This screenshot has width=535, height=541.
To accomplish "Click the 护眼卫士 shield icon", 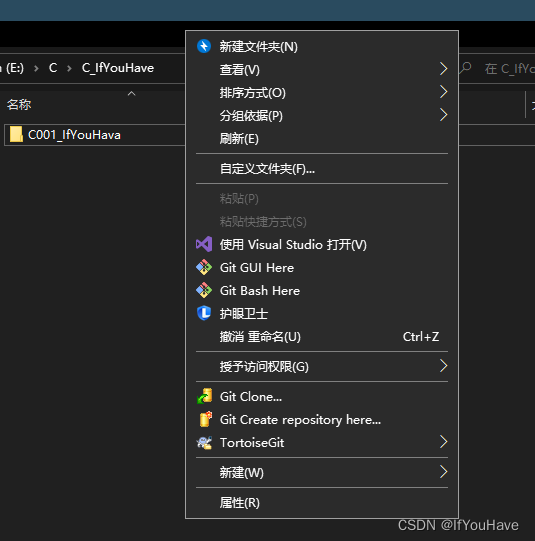I will [x=204, y=313].
